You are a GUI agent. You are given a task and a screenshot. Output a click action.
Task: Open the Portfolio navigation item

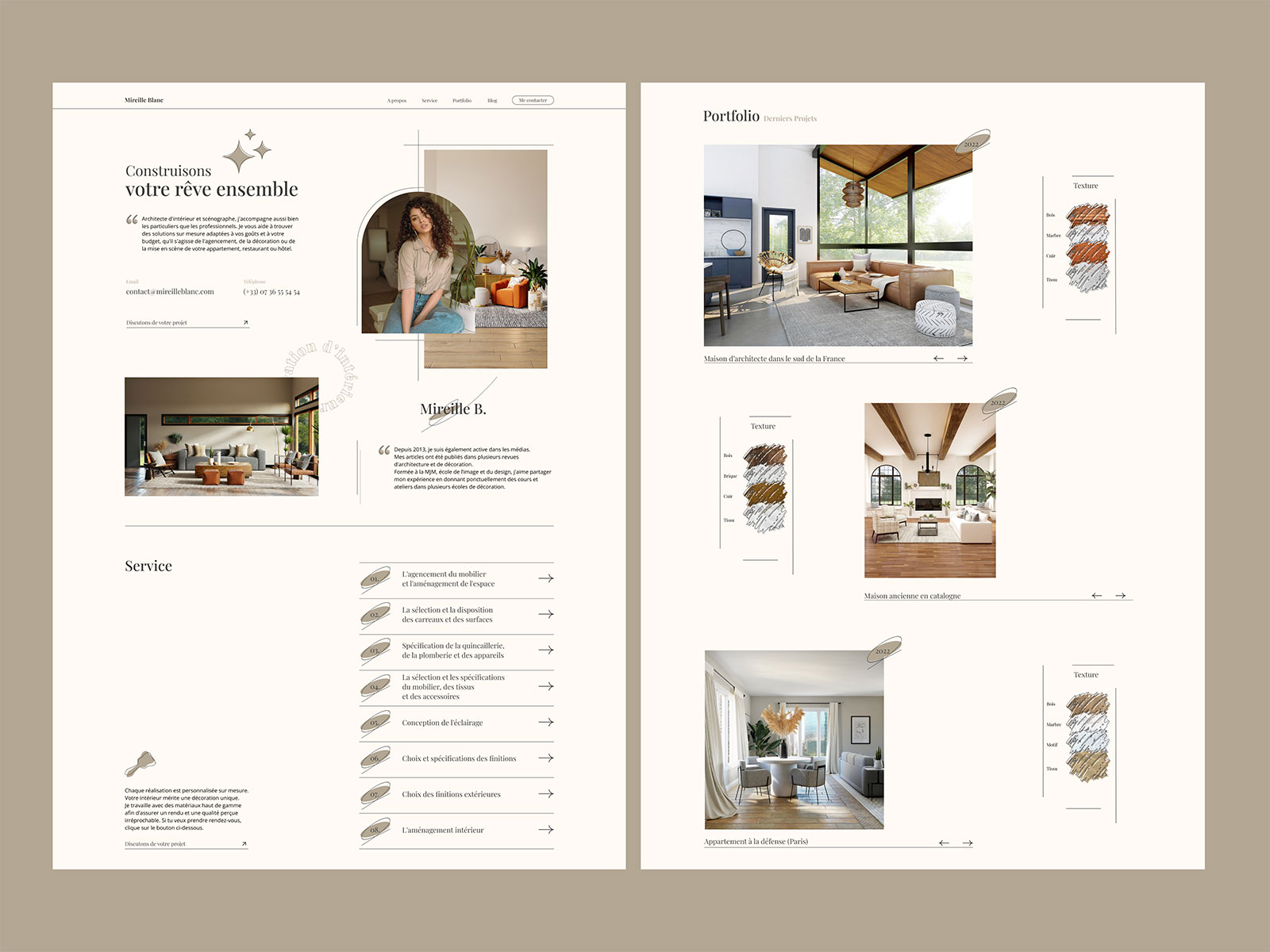click(x=462, y=101)
